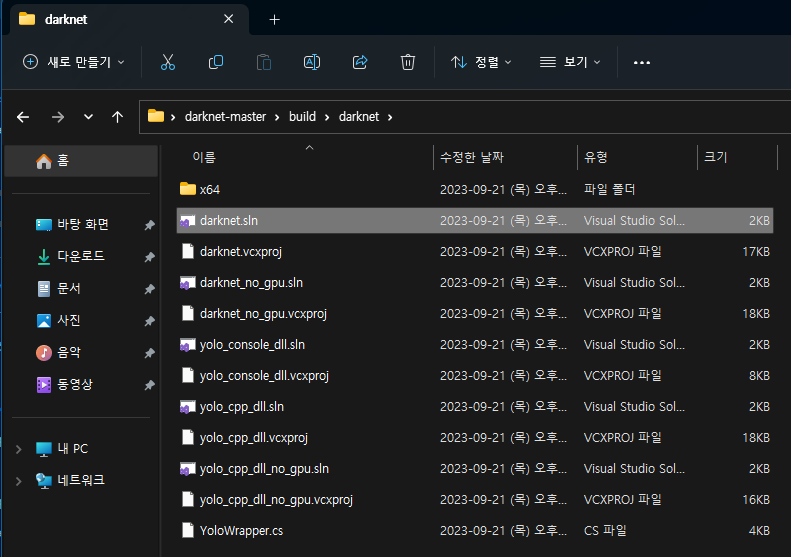Click the Share icon in toolbar

[360, 62]
